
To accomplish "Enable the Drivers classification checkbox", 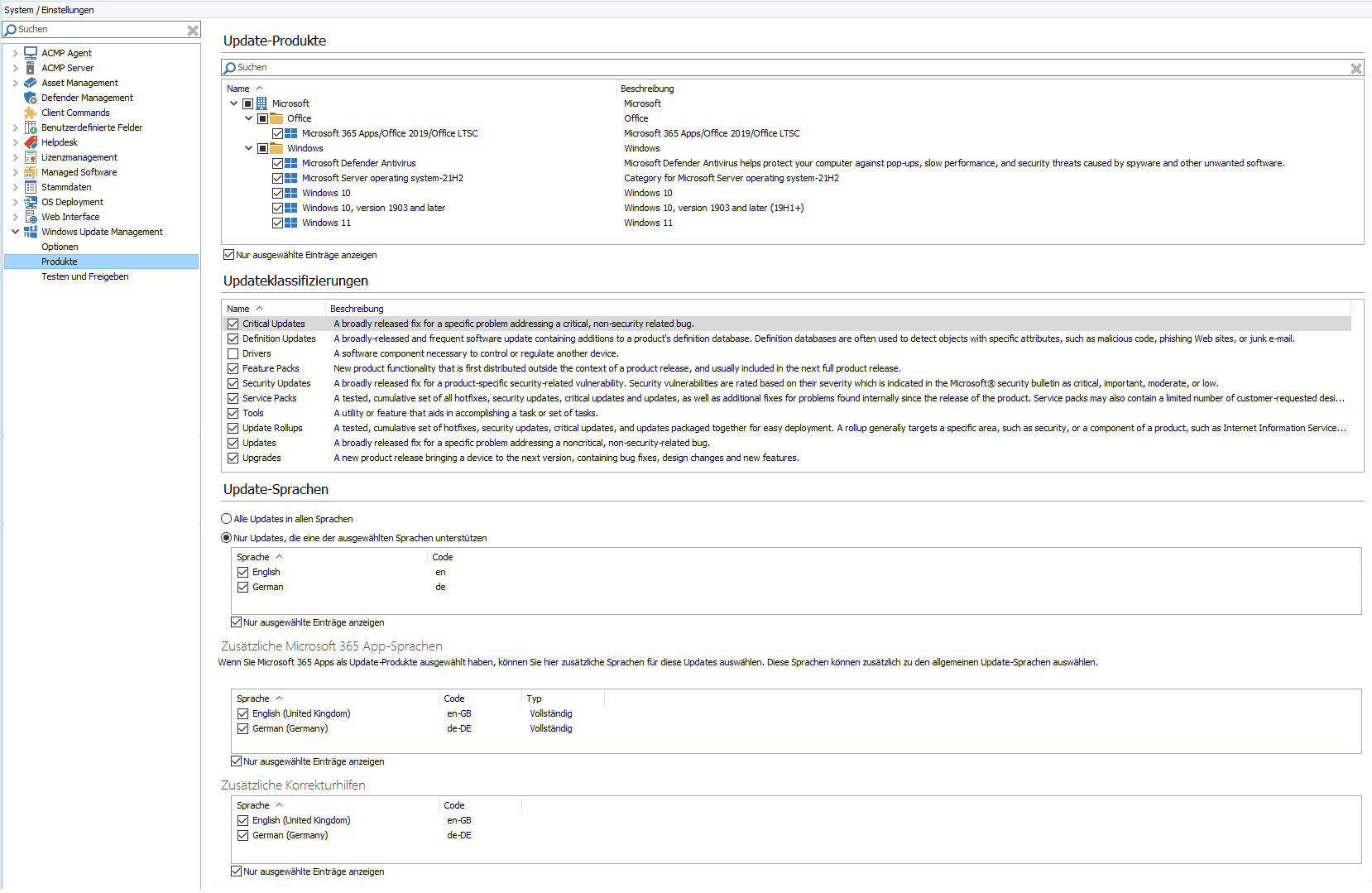I will 233,353.
